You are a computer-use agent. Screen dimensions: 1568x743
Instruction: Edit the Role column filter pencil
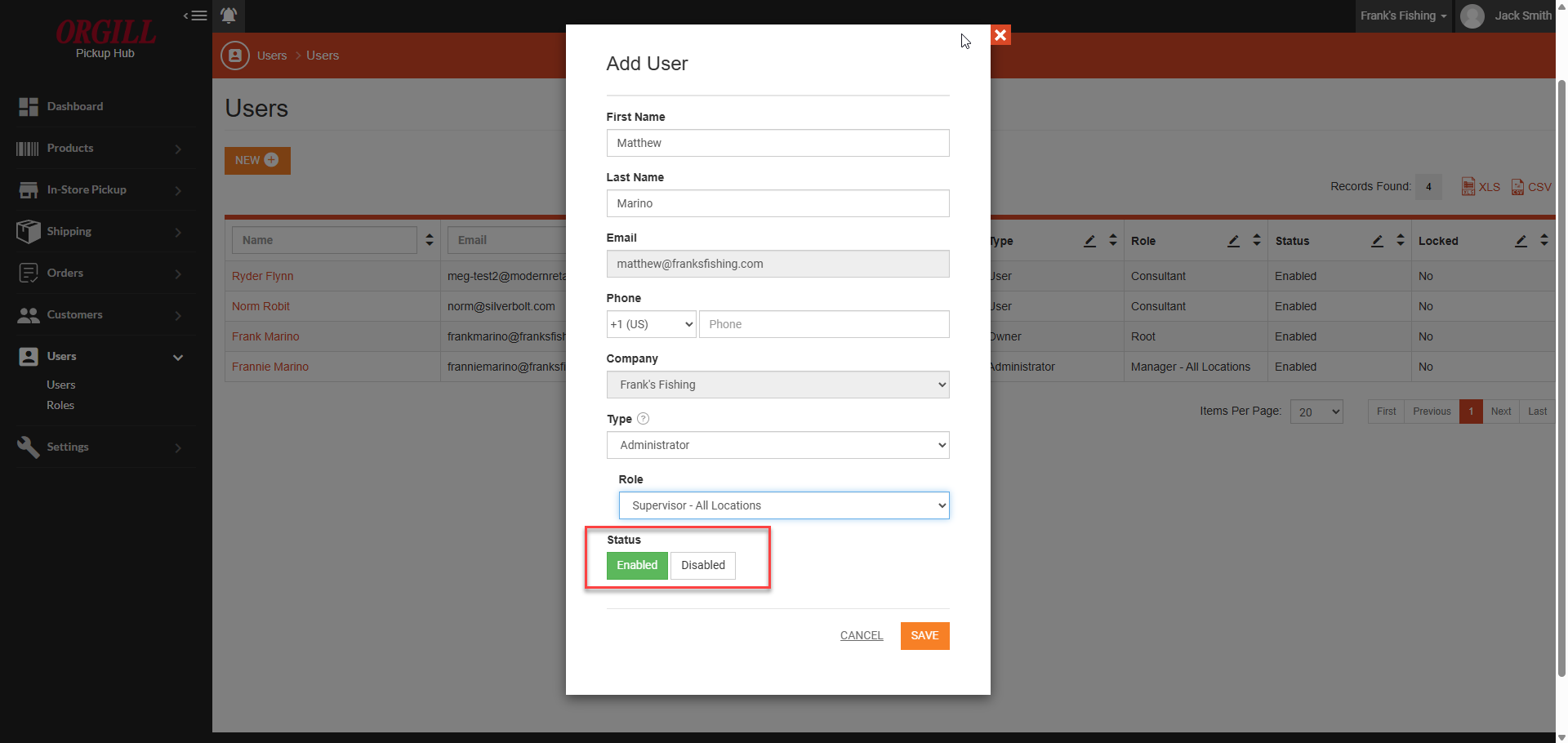(1233, 241)
